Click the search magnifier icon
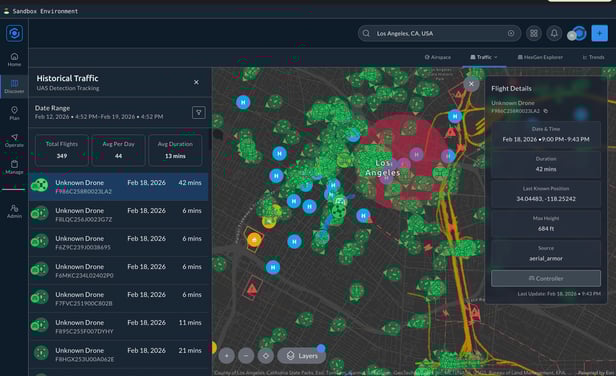Screen dimensions: 616x376 [x=366, y=33]
